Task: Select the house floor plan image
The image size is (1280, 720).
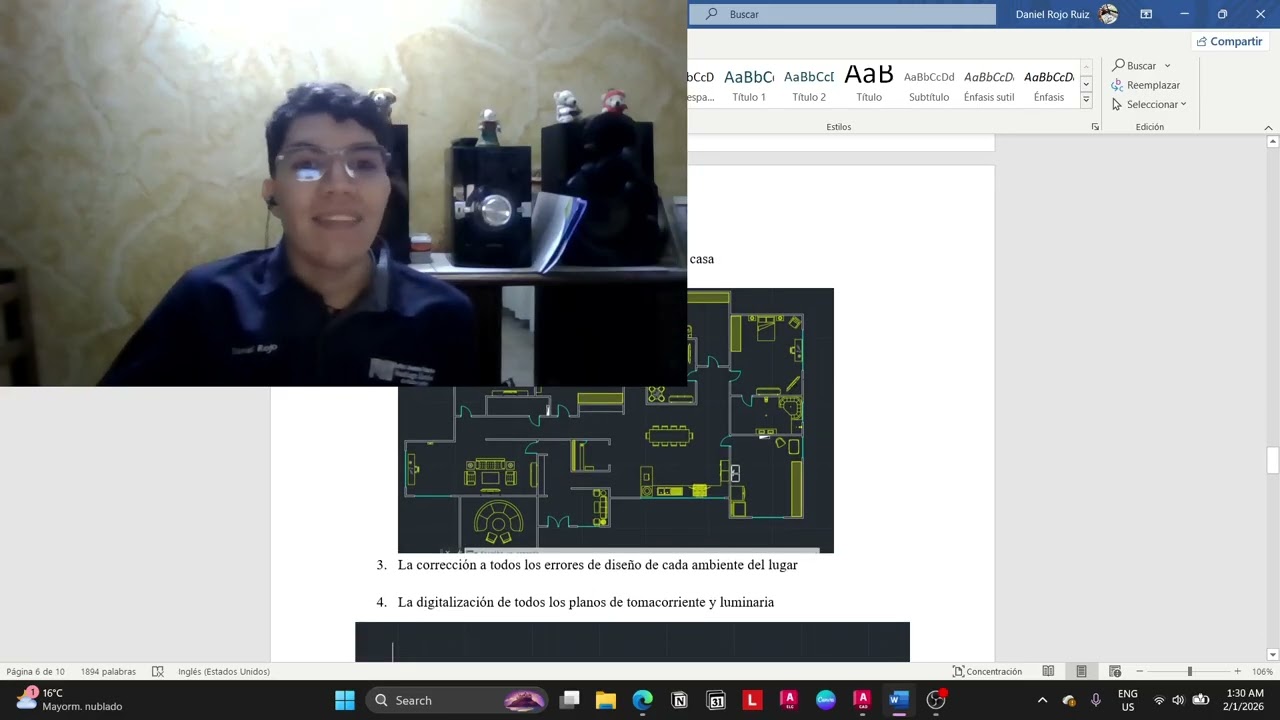Action: (615, 470)
